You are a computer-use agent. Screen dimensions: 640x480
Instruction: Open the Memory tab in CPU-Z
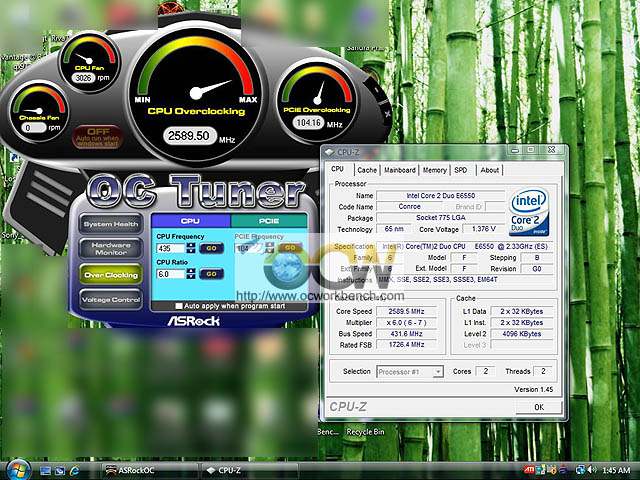434,170
